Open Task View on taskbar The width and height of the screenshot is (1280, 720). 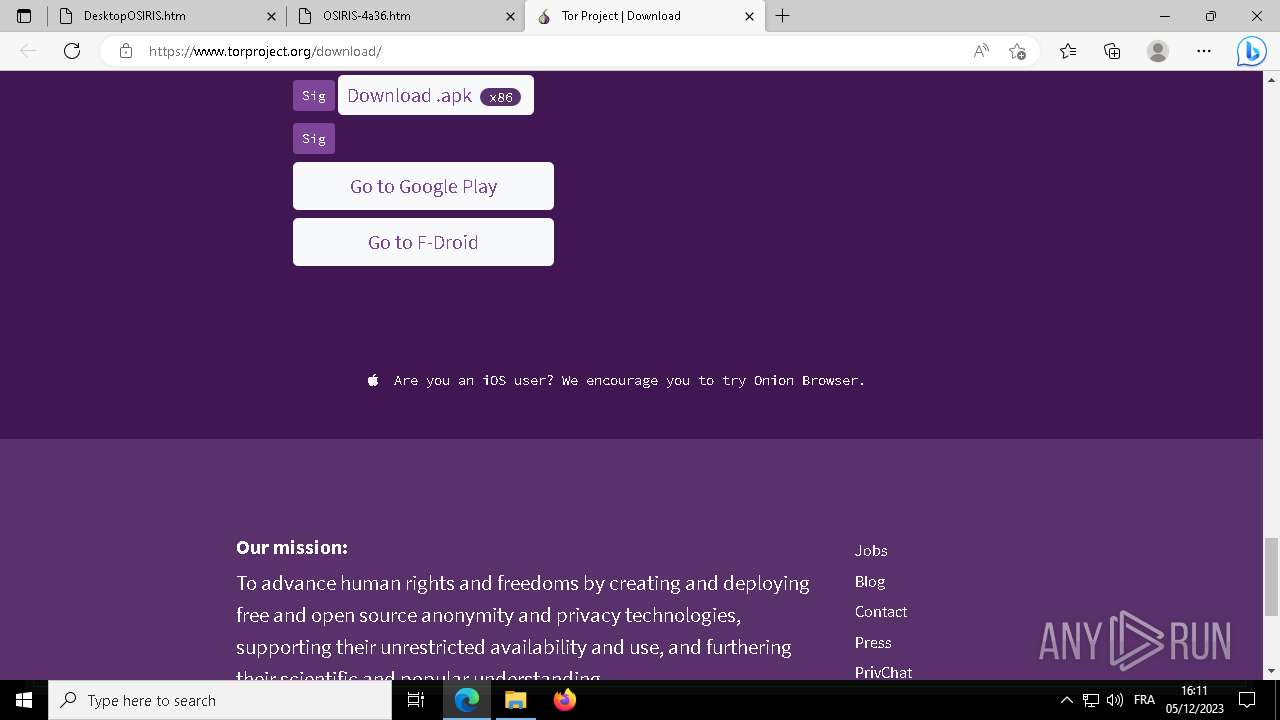click(x=416, y=700)
